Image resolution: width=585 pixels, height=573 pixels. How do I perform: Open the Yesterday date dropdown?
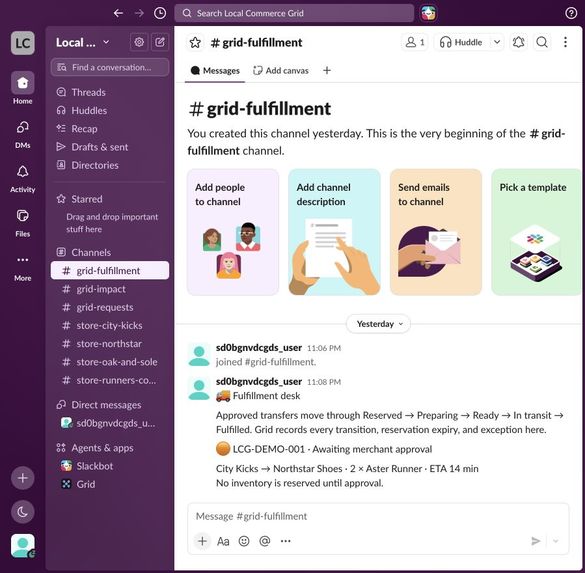(379, 324)
